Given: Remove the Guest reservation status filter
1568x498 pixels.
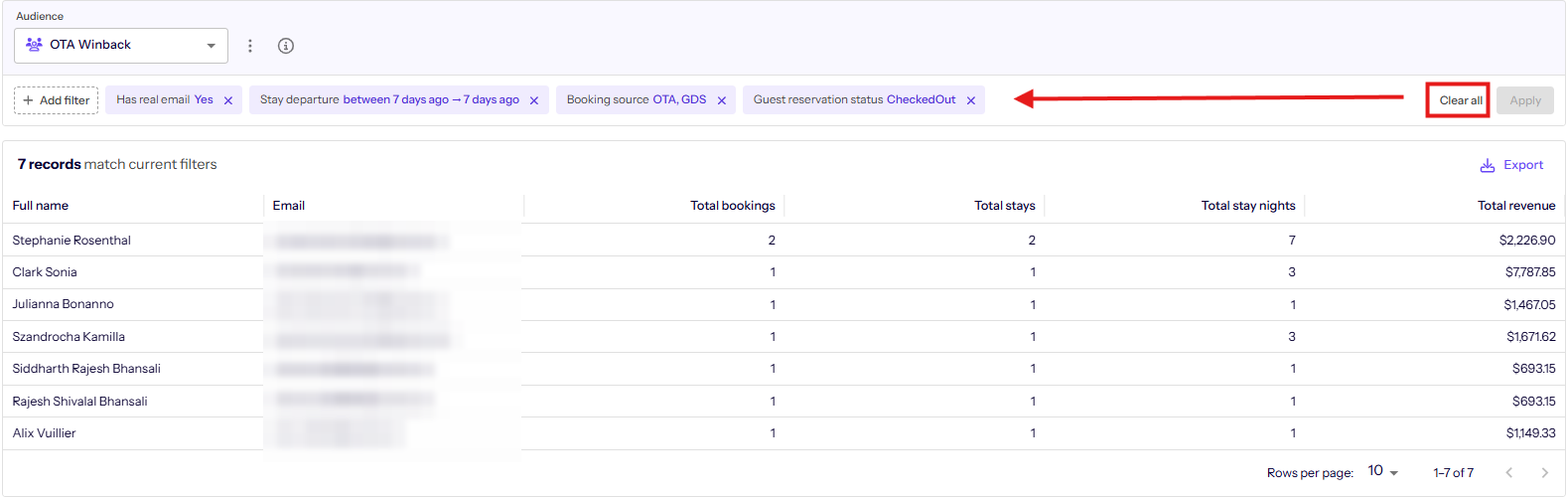Looking at the screenshot, I should click(971, 100).
